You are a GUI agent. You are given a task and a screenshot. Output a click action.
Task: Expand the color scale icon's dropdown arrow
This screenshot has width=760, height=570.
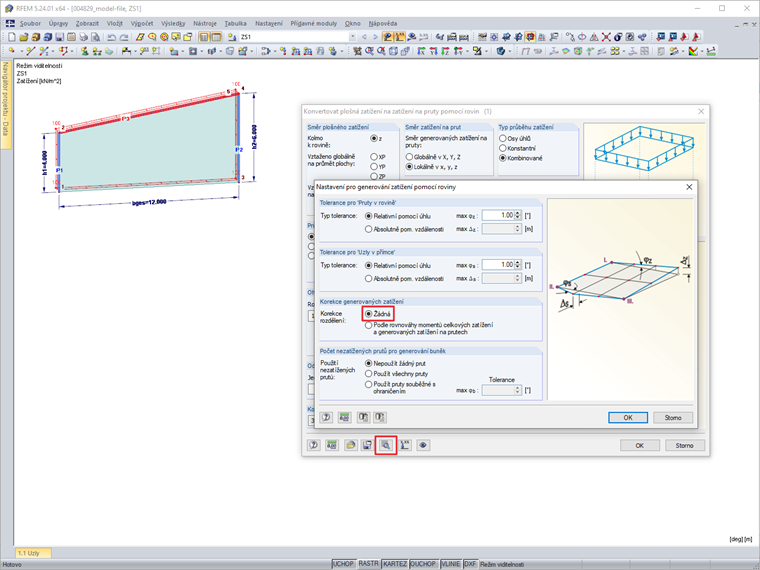(702, 51)
